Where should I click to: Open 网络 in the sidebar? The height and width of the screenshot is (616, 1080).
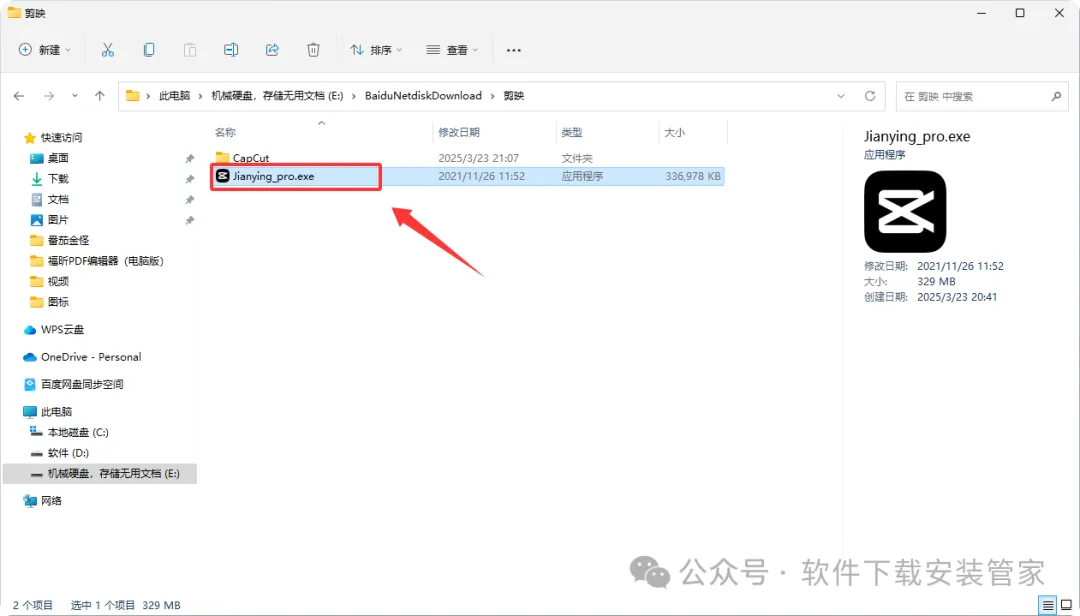(x=51, y=501)
